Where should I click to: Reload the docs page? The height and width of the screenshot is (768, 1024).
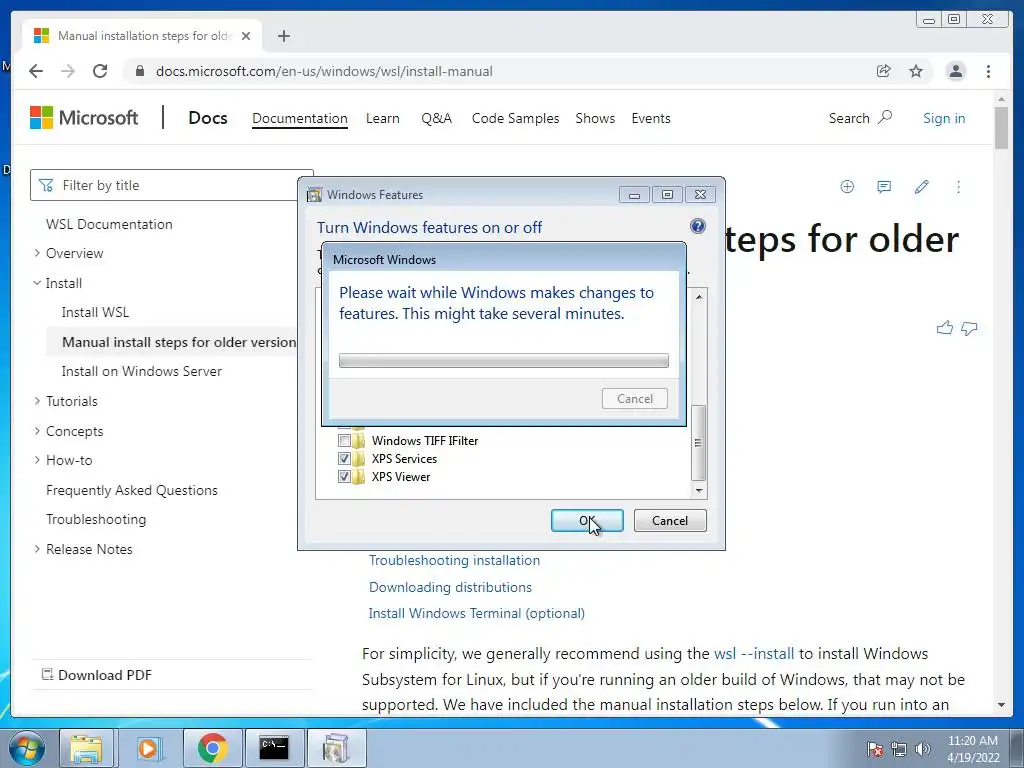100,71
